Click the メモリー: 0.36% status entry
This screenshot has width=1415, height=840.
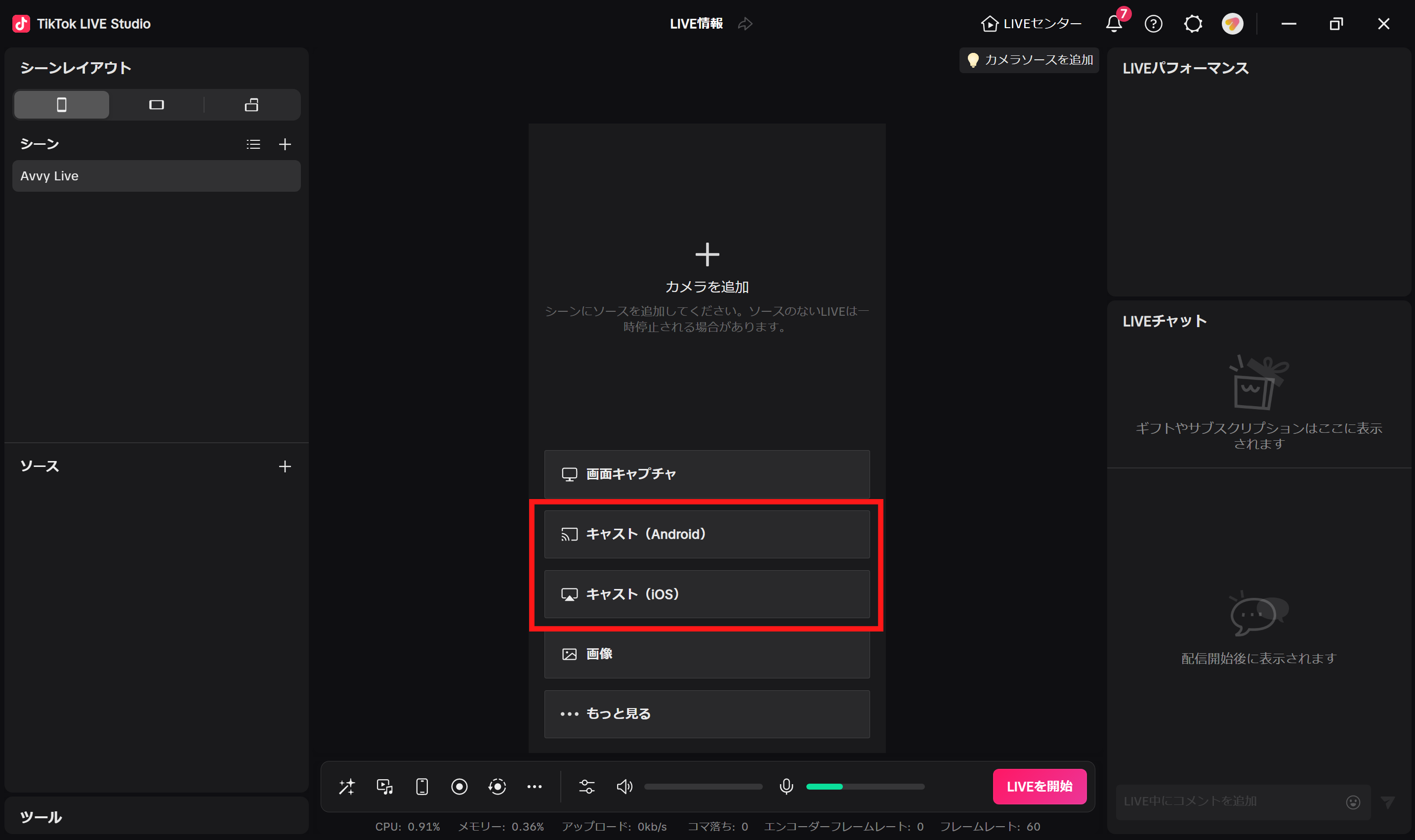tap(501, 827)
